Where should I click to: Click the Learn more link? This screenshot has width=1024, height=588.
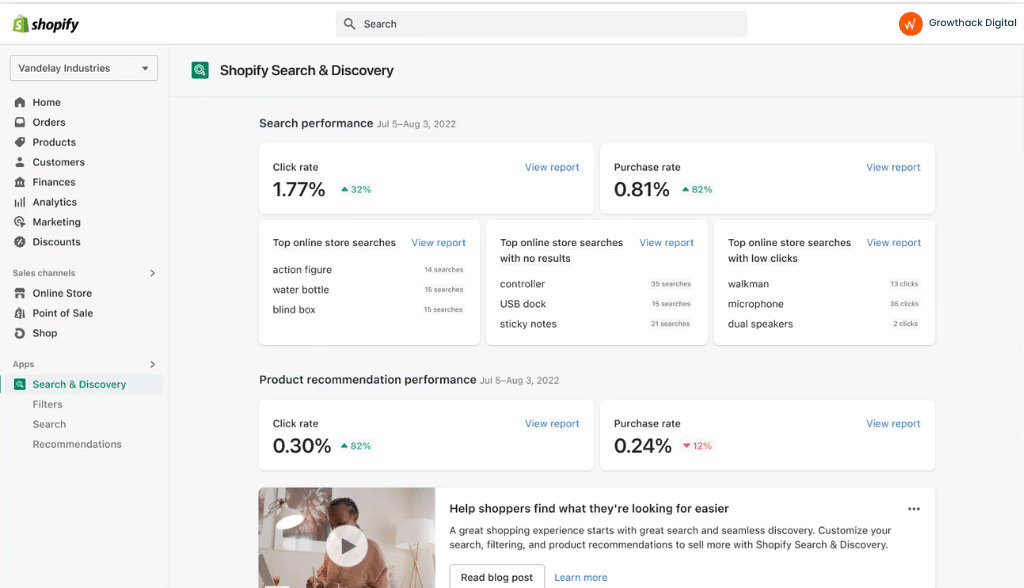coord(581,578)
